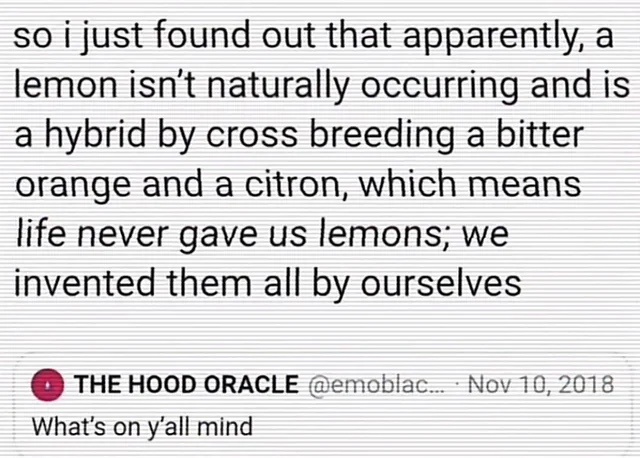Open THE HOOD ORACLE display name link

[186, 385]
